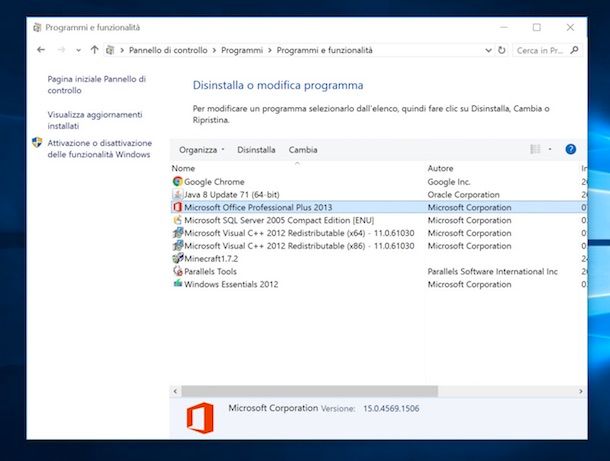Image resolution: width=610 pixels, height=461 pixels.
Task: Click the large Office logo in details pane
Action: coord(200,418)
